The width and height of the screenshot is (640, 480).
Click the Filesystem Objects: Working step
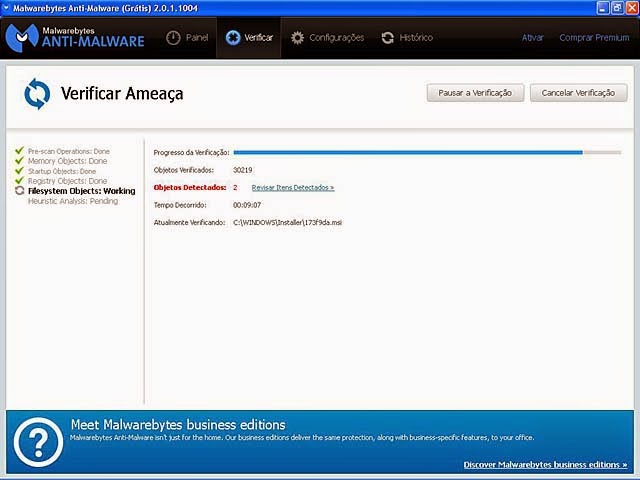click(x=81, y=191)
